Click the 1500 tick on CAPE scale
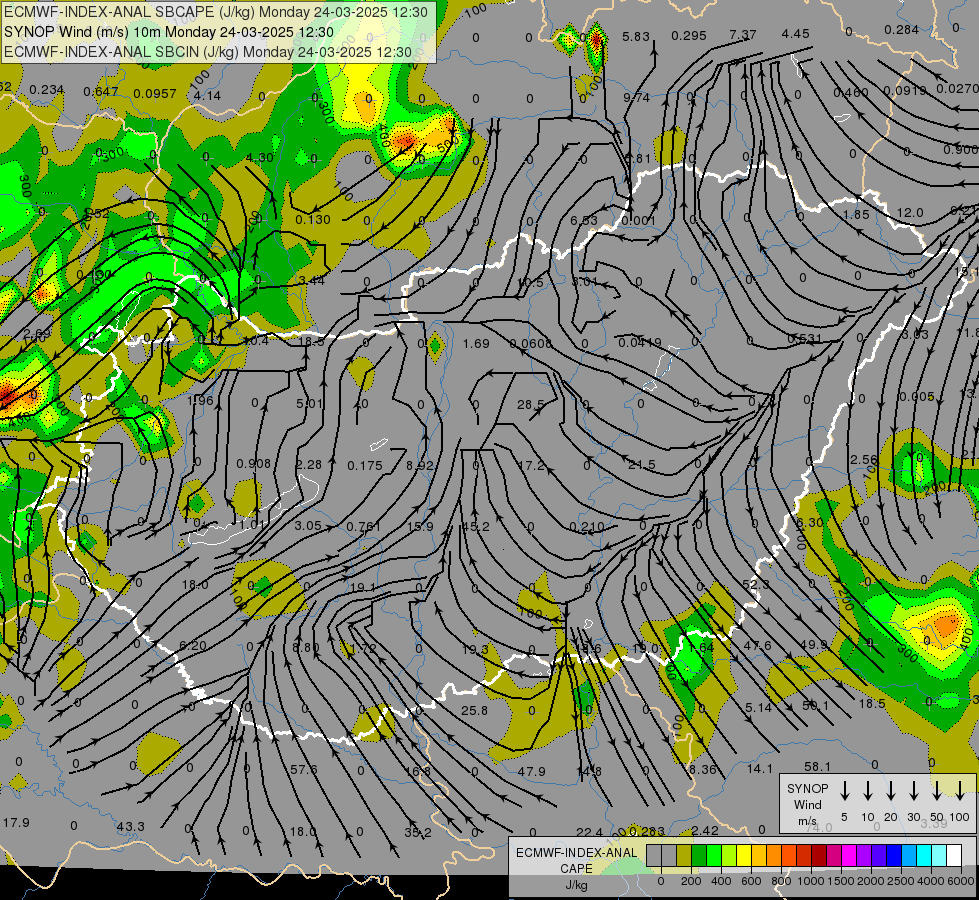 pyautogui.click(x=841, y=881)
